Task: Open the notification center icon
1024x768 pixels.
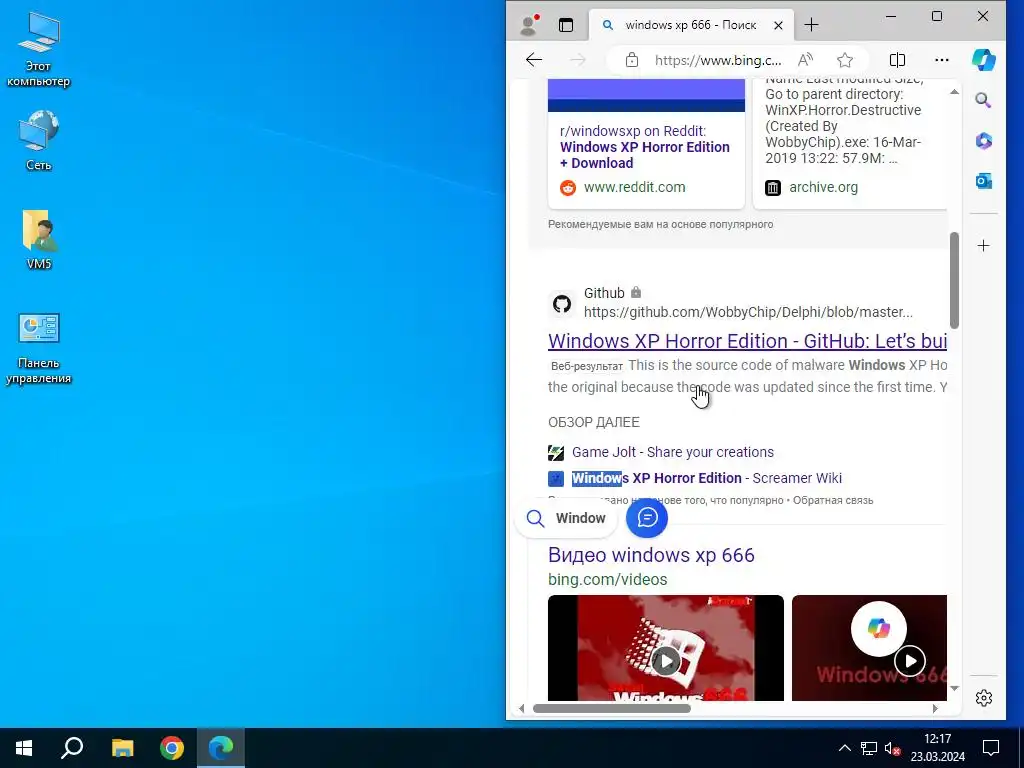Action: pos(991,748)
